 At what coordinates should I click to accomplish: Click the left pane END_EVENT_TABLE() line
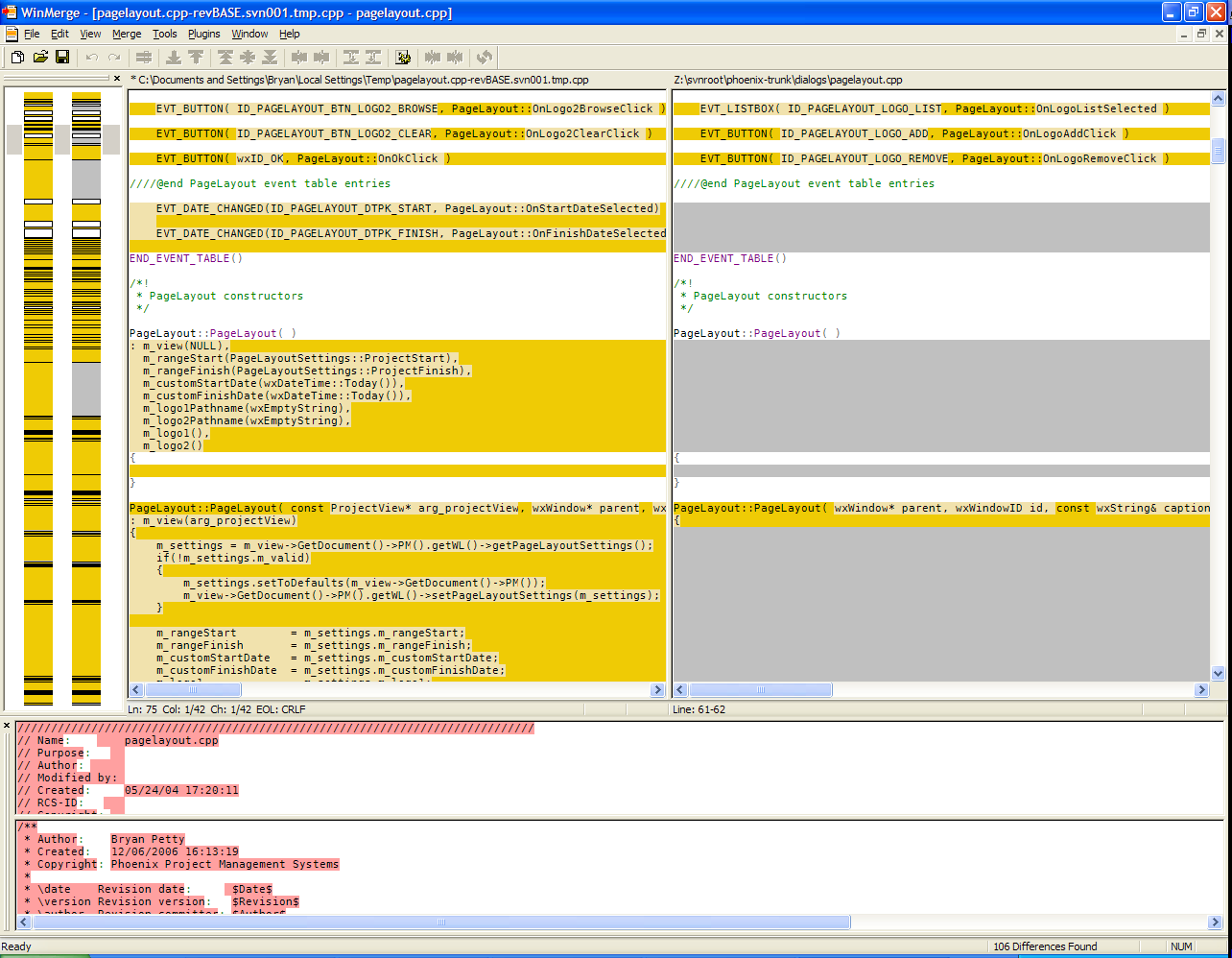point(186,258)
